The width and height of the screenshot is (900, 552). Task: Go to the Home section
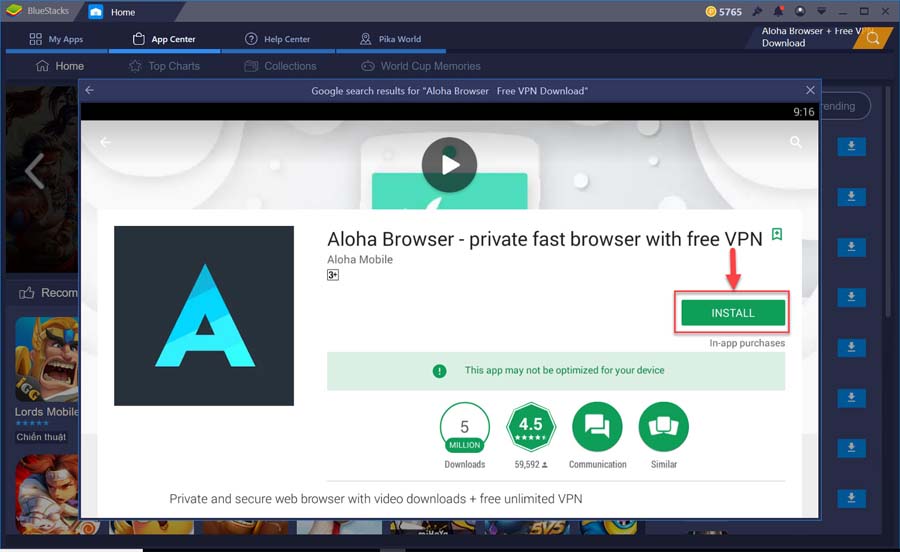pos(60,66)
